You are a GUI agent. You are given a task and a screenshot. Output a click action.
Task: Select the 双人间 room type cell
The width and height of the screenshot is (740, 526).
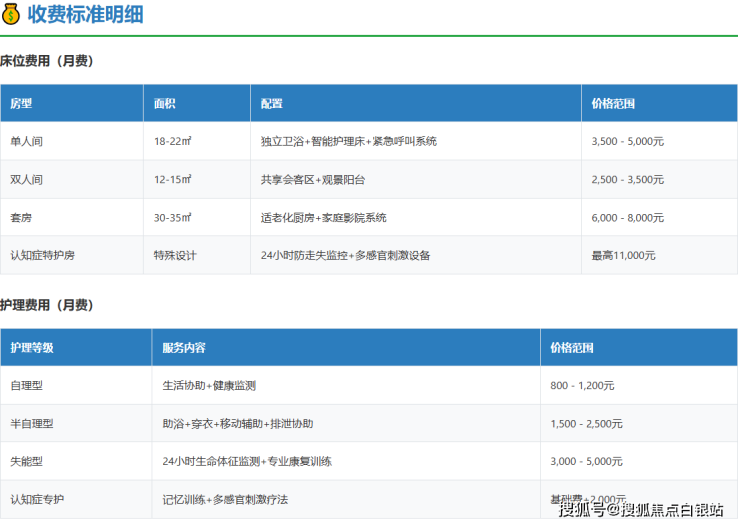27,180
